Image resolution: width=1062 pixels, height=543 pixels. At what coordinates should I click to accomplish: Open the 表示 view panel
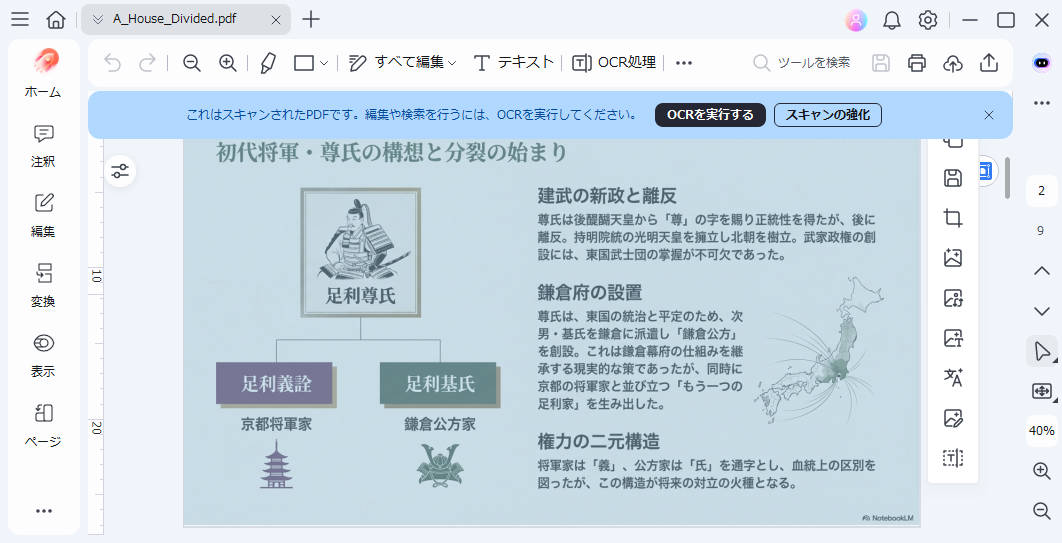click(x=43, y=355)
